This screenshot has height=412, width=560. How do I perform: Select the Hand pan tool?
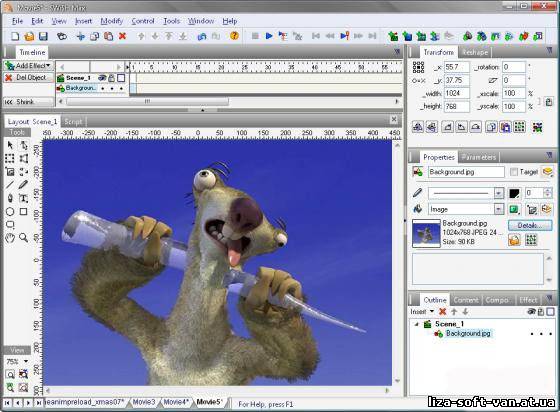tap(10, 238)
